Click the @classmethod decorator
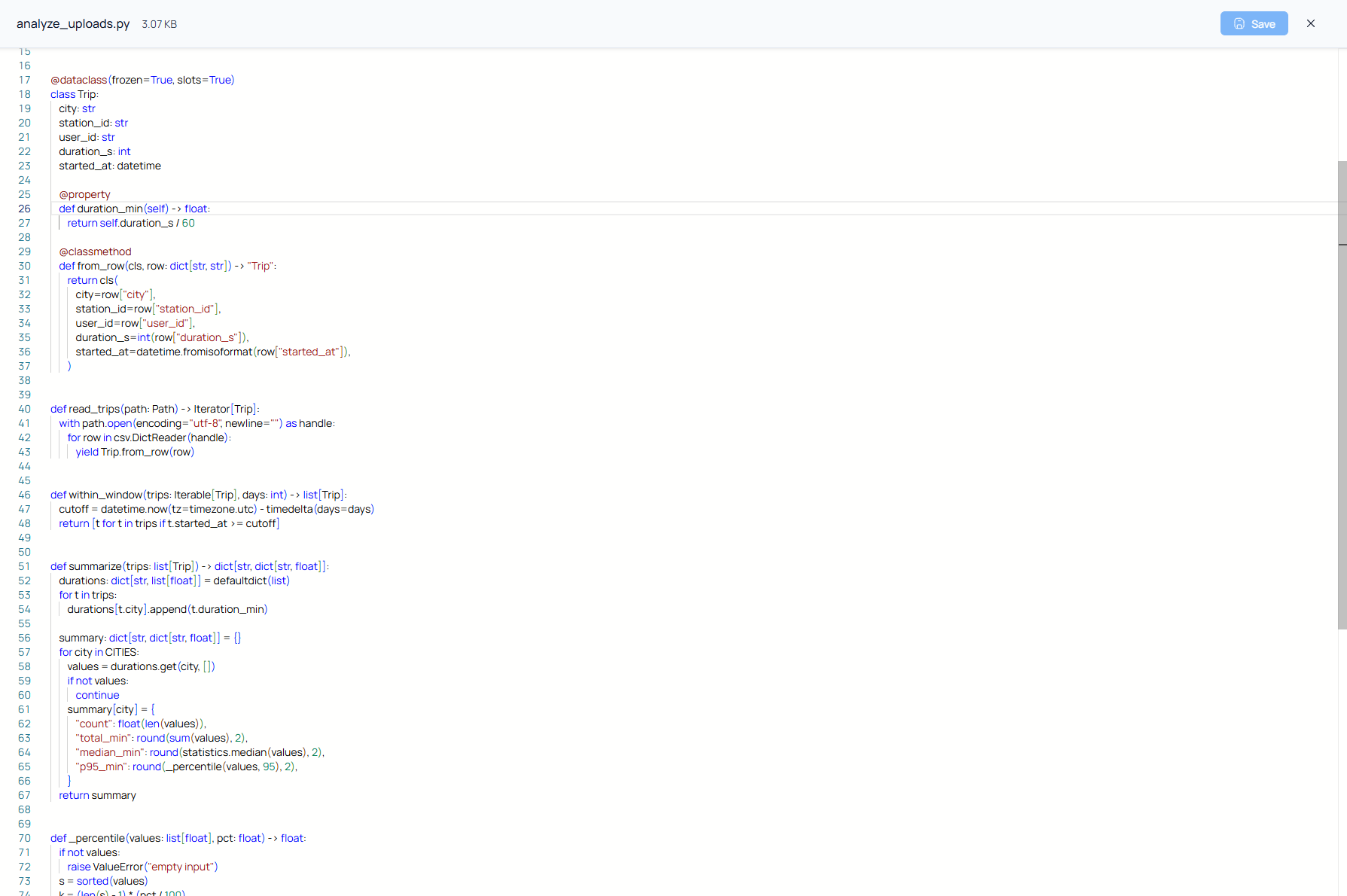The image size is (1347, 896). point(95,251)
